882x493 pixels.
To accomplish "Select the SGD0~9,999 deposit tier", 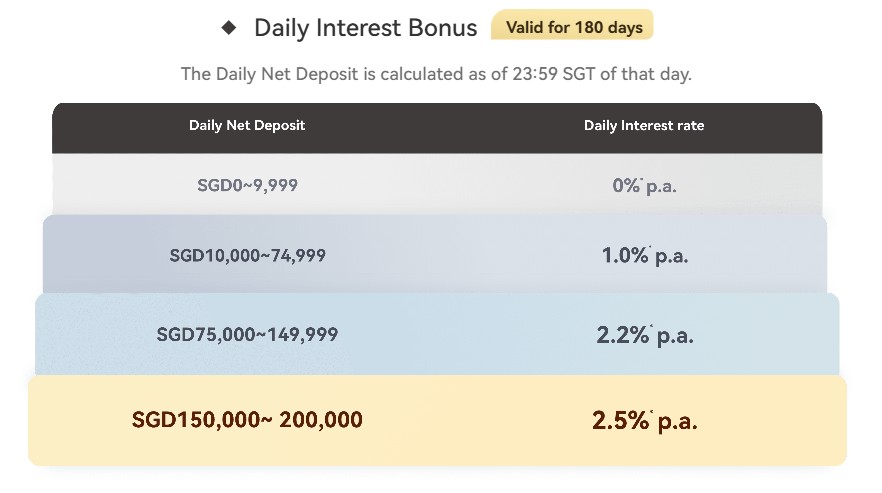I will click(x=247, y=185).
